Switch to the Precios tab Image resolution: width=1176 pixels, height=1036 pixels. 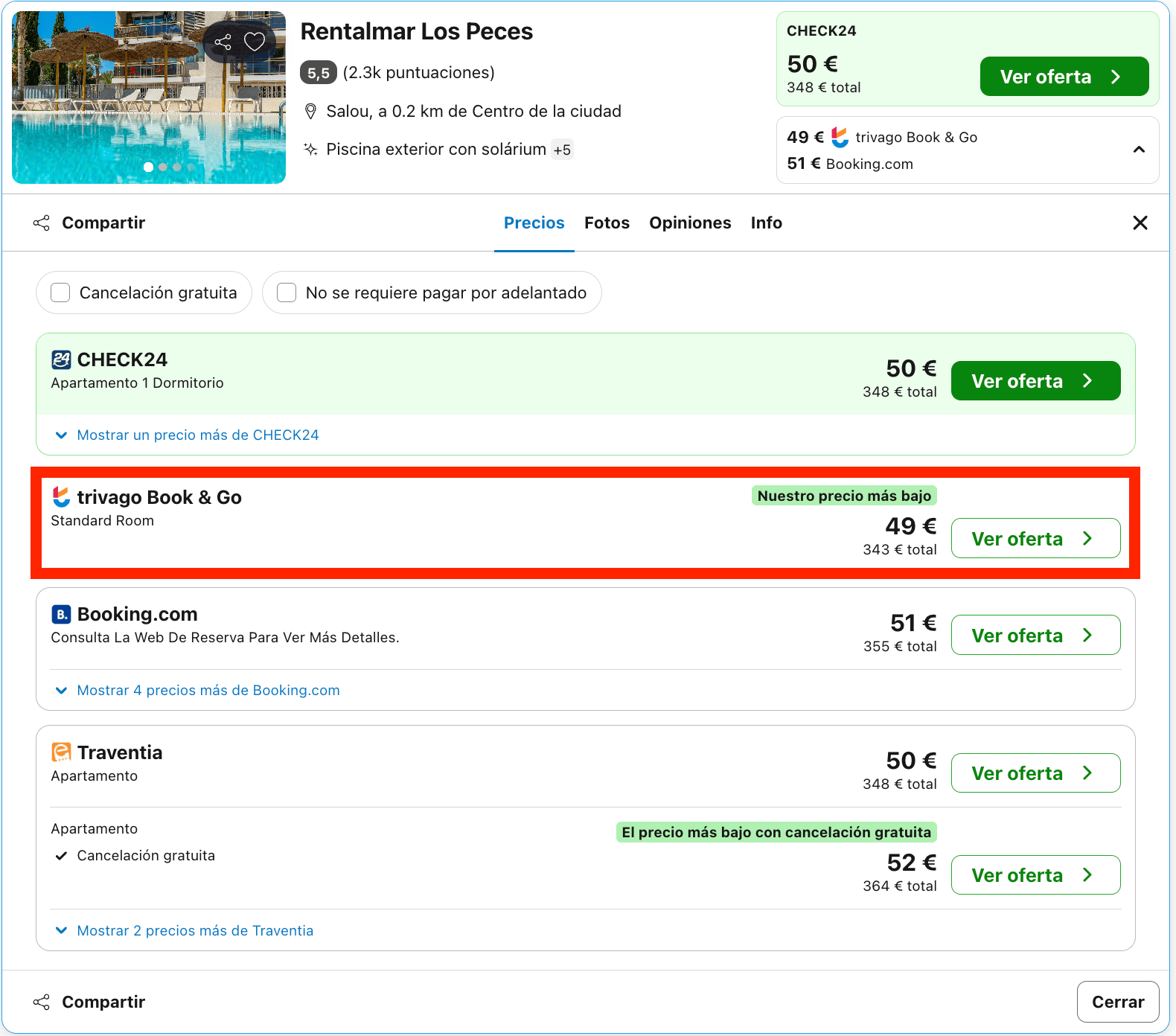[x=534, y=223]
